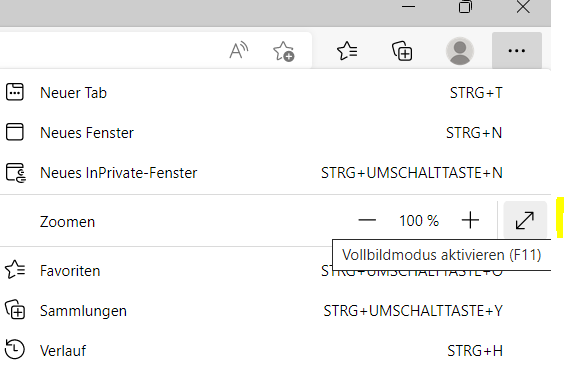
Task: Increase zoom with the plus button
Action: (470, 220)
